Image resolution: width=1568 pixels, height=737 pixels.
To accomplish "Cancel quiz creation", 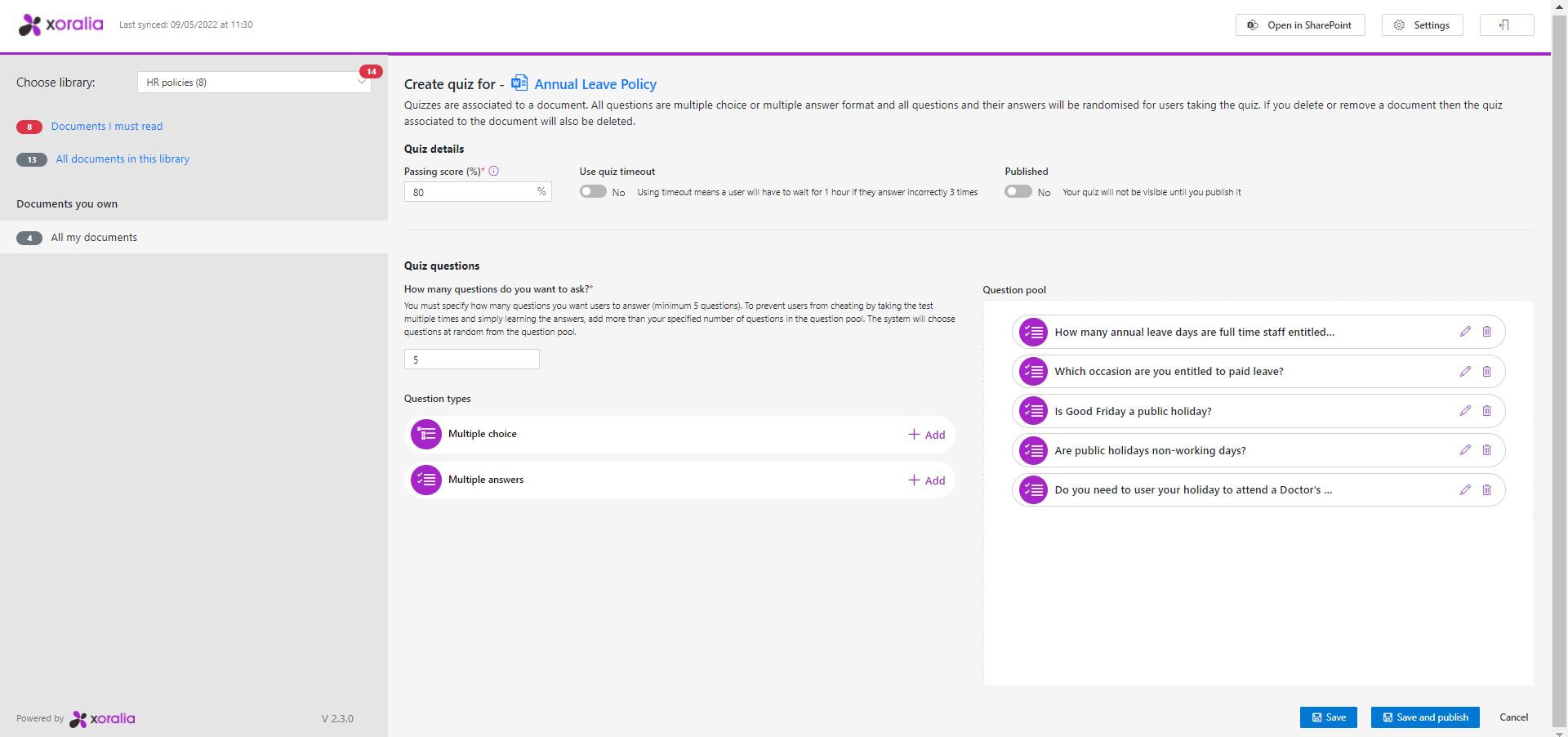I will pos(1514,717).
